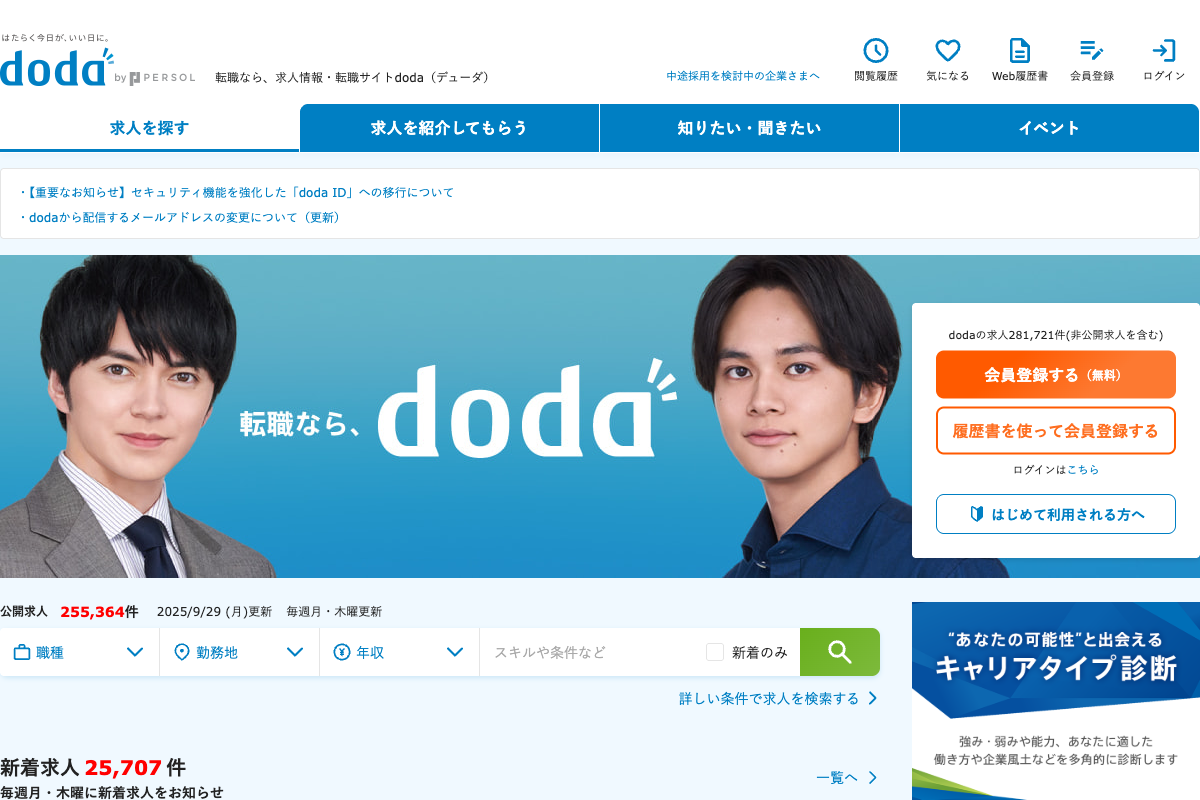Click the 会員登録 pencil icon
Image resolution: width=1200 pixels, height=800 pixels.
[x=1092, y=51]
